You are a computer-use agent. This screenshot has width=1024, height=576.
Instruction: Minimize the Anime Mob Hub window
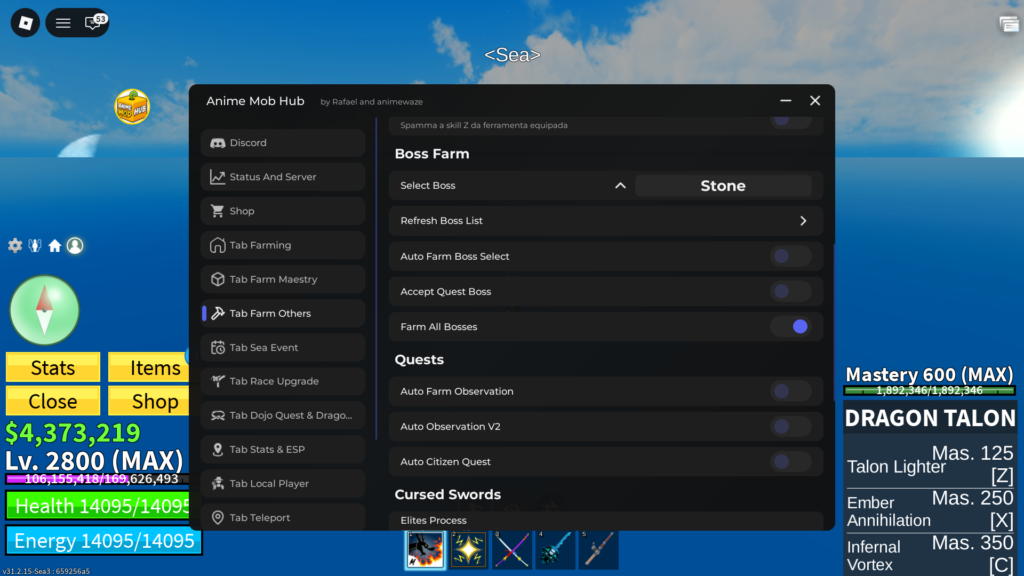786,101
